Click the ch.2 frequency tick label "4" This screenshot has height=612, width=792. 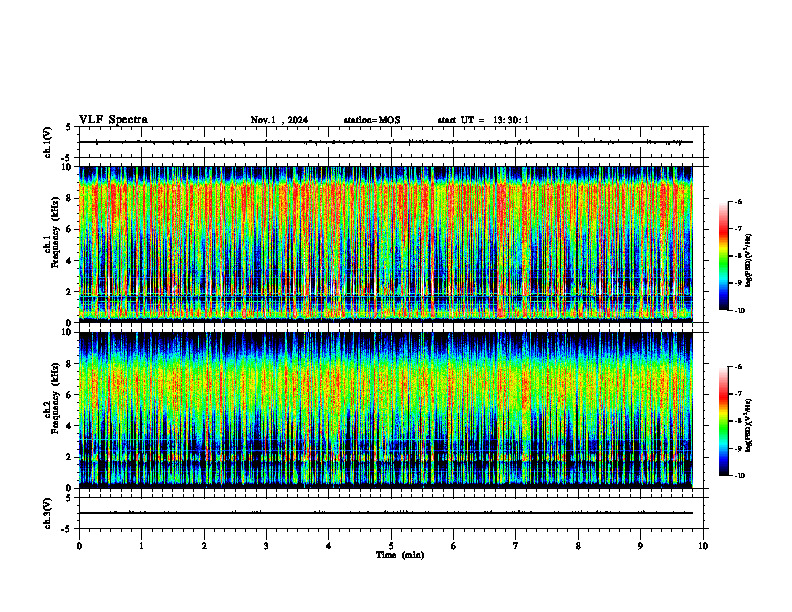(70, 426)
